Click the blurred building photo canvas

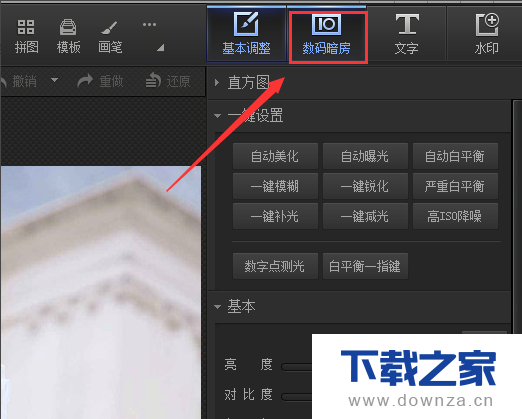pyautogui.click(x=101, y=293)
